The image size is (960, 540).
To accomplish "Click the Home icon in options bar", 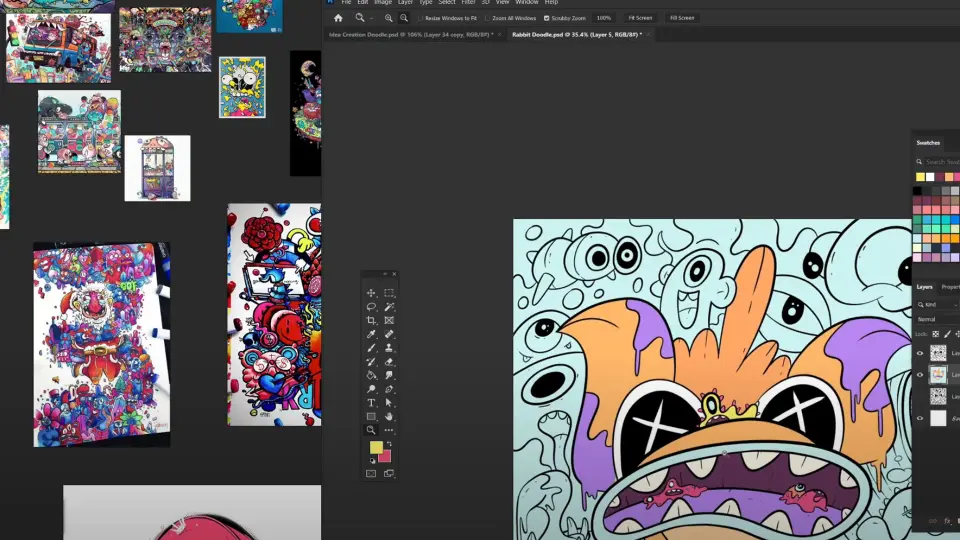I will coord(338,18).
